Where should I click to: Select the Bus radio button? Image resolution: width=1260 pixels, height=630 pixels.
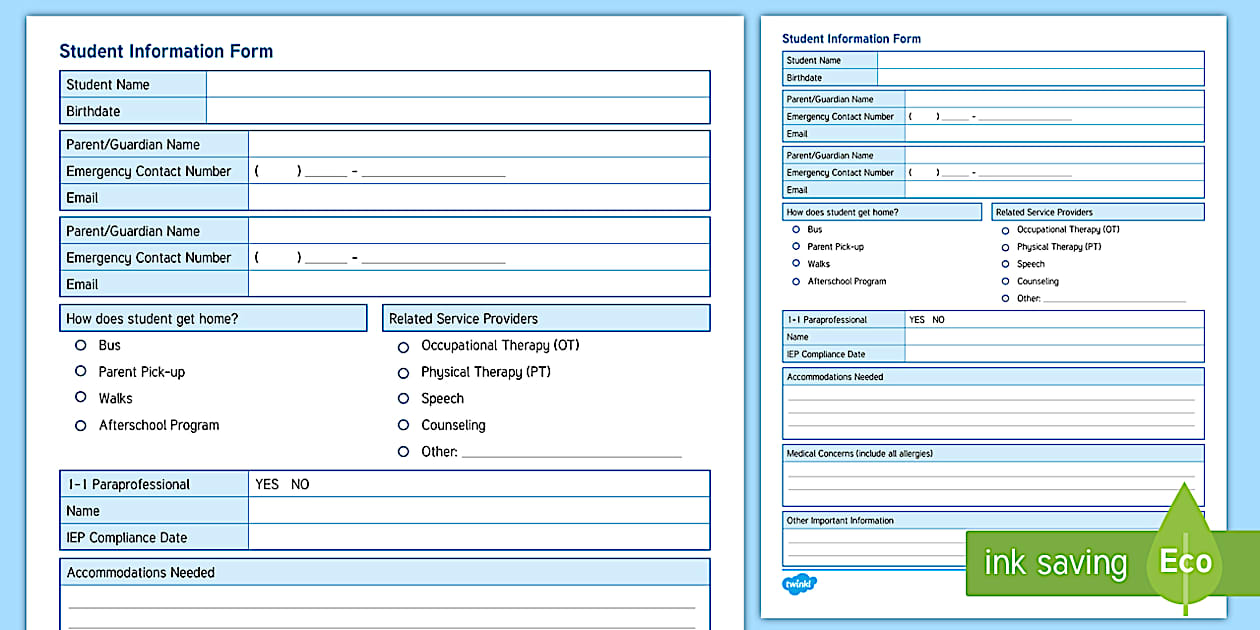[x=80, y=345]
